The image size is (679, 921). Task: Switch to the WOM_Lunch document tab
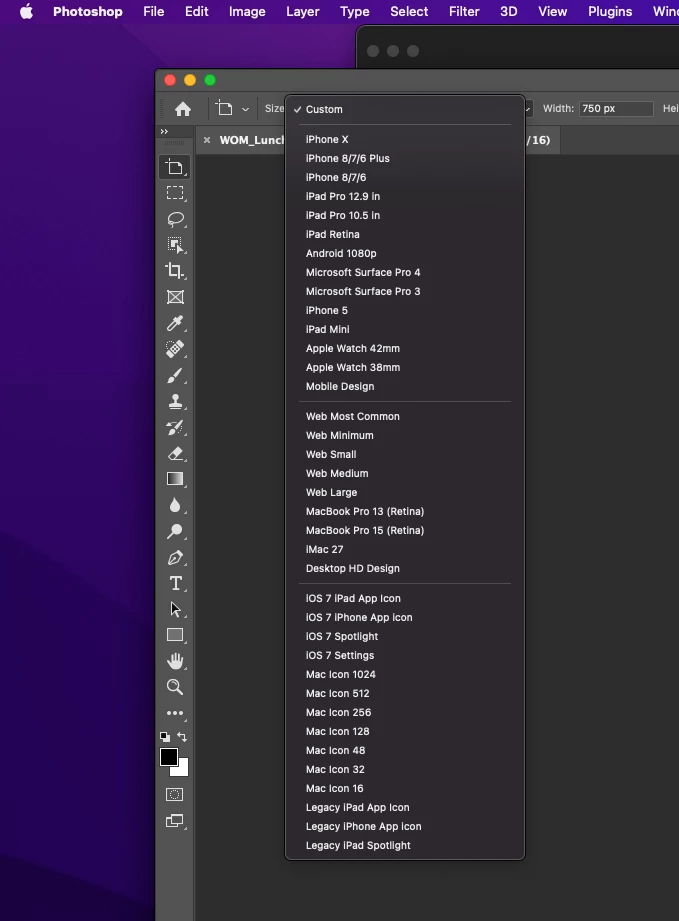(x=251, y=140)
